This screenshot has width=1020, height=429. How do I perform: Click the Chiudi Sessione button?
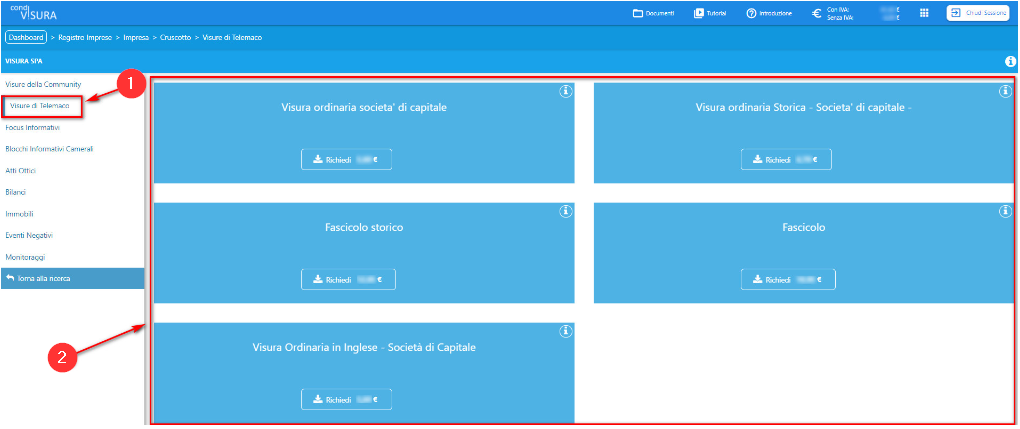[977, 13]
